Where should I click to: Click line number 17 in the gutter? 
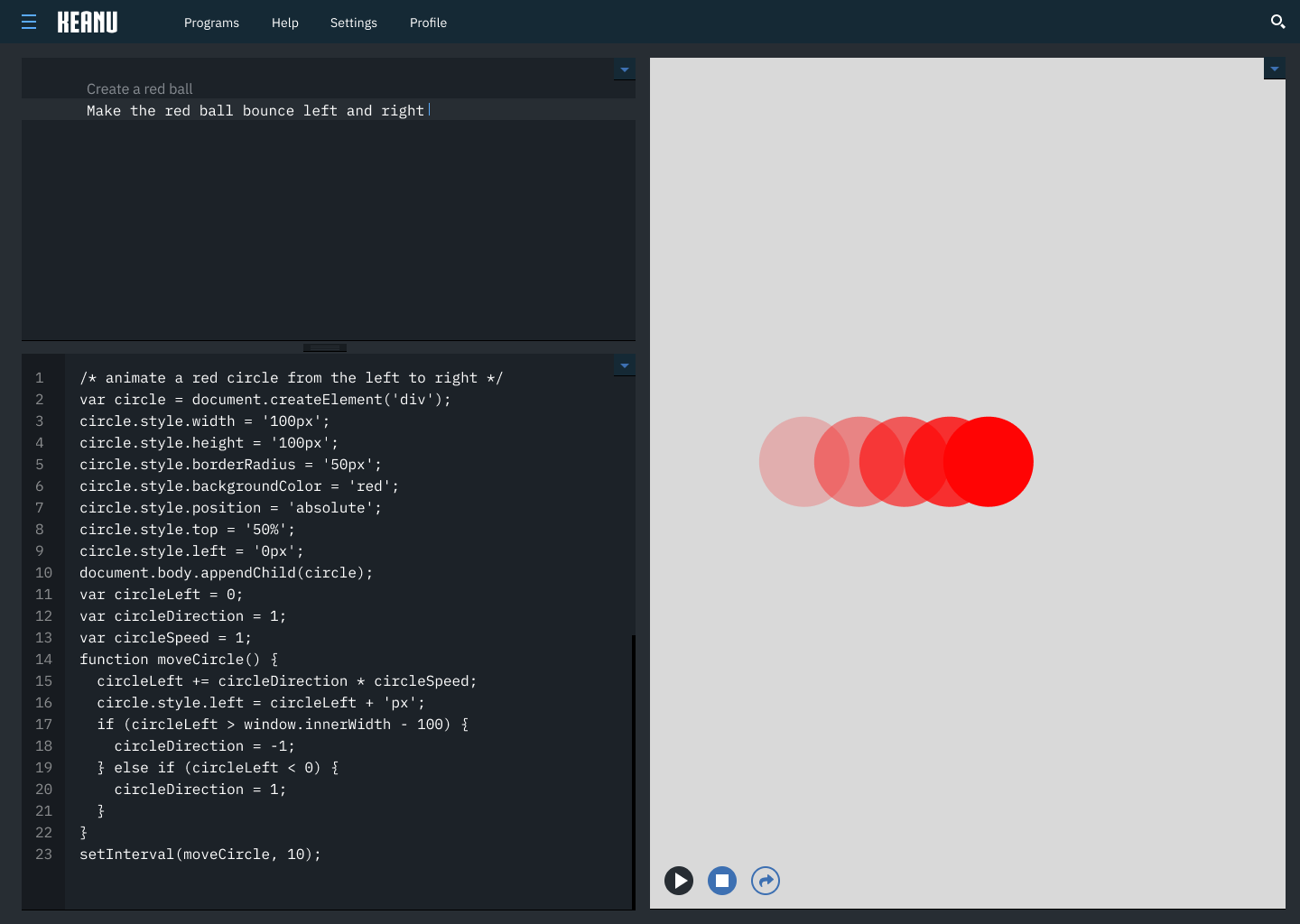click(x=43, y=725)
